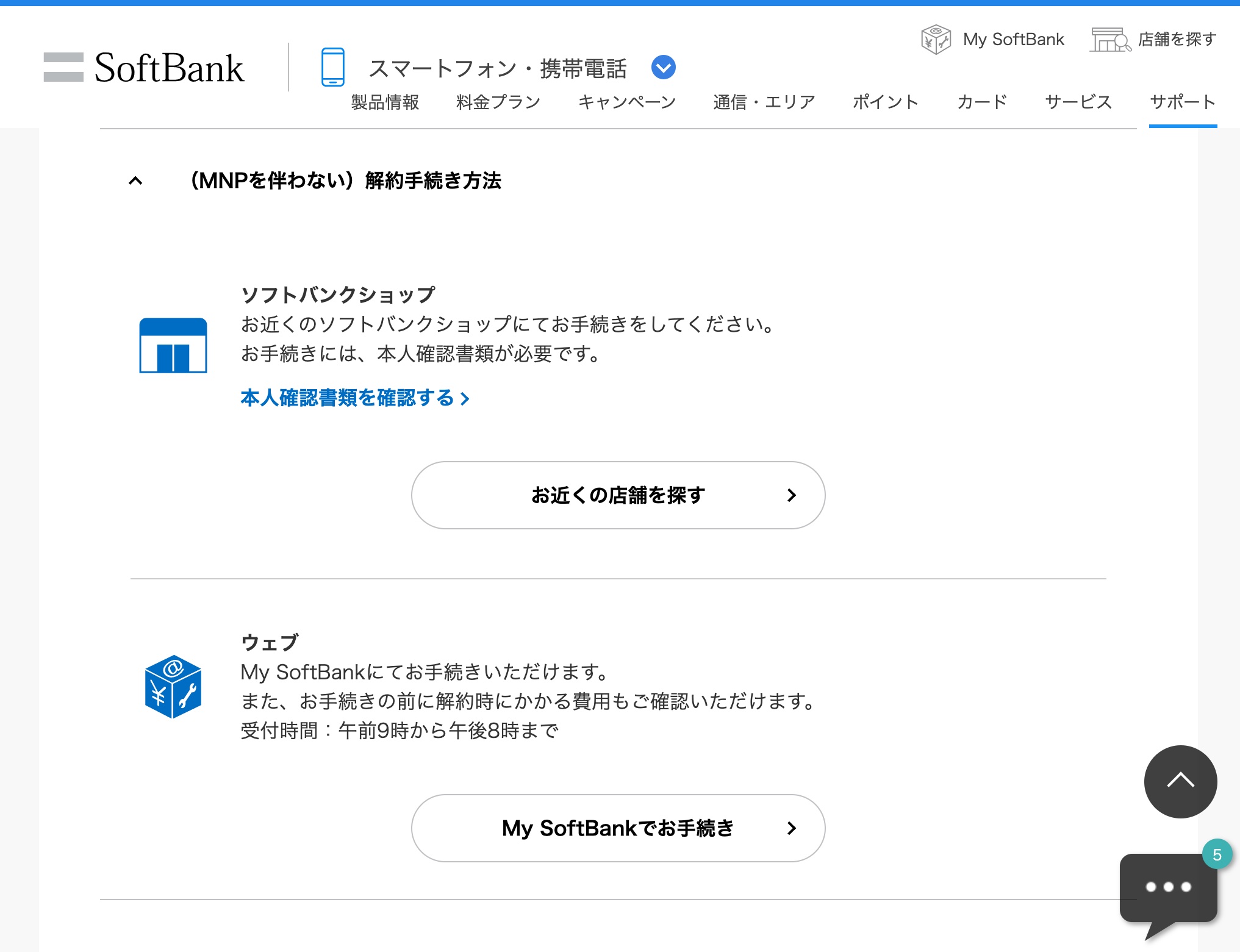Click the SoftBank logo
This screenshot has width=1240, height=952.
(145, 67)
